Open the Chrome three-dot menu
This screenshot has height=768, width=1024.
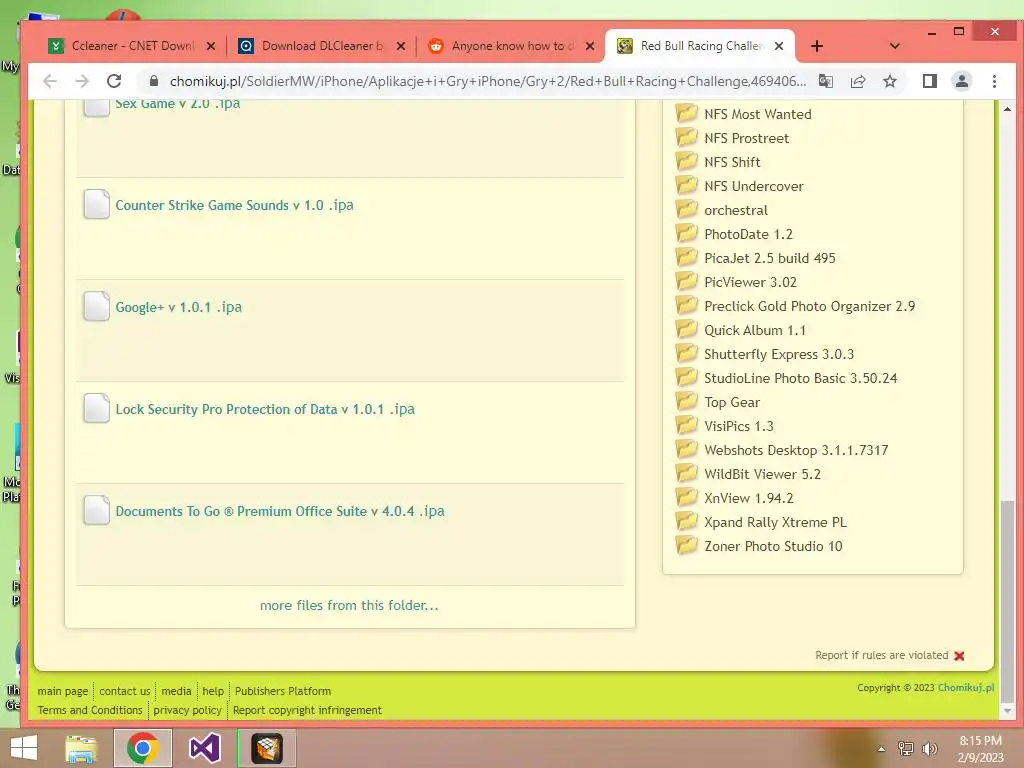(994, 81)
